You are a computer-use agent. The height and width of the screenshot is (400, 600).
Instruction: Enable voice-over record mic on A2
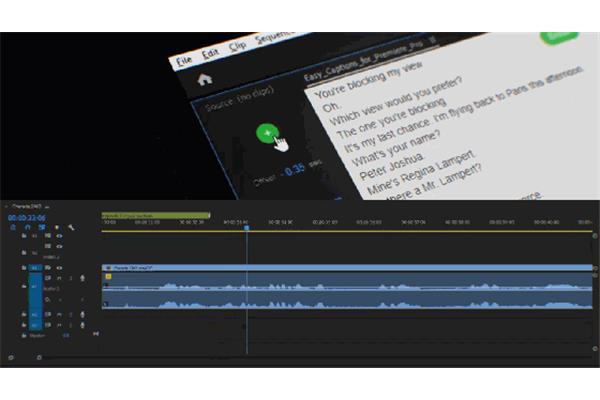(x=82, y=315)
